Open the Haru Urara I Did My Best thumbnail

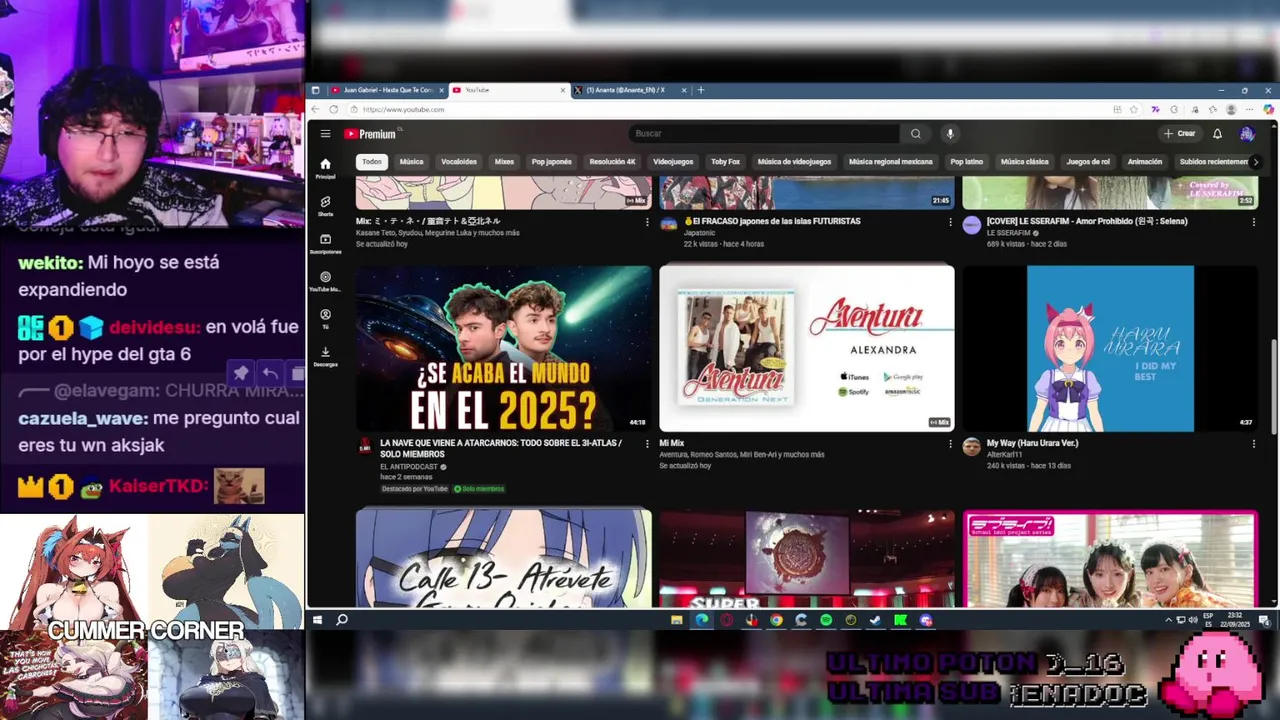(1110, 348)
